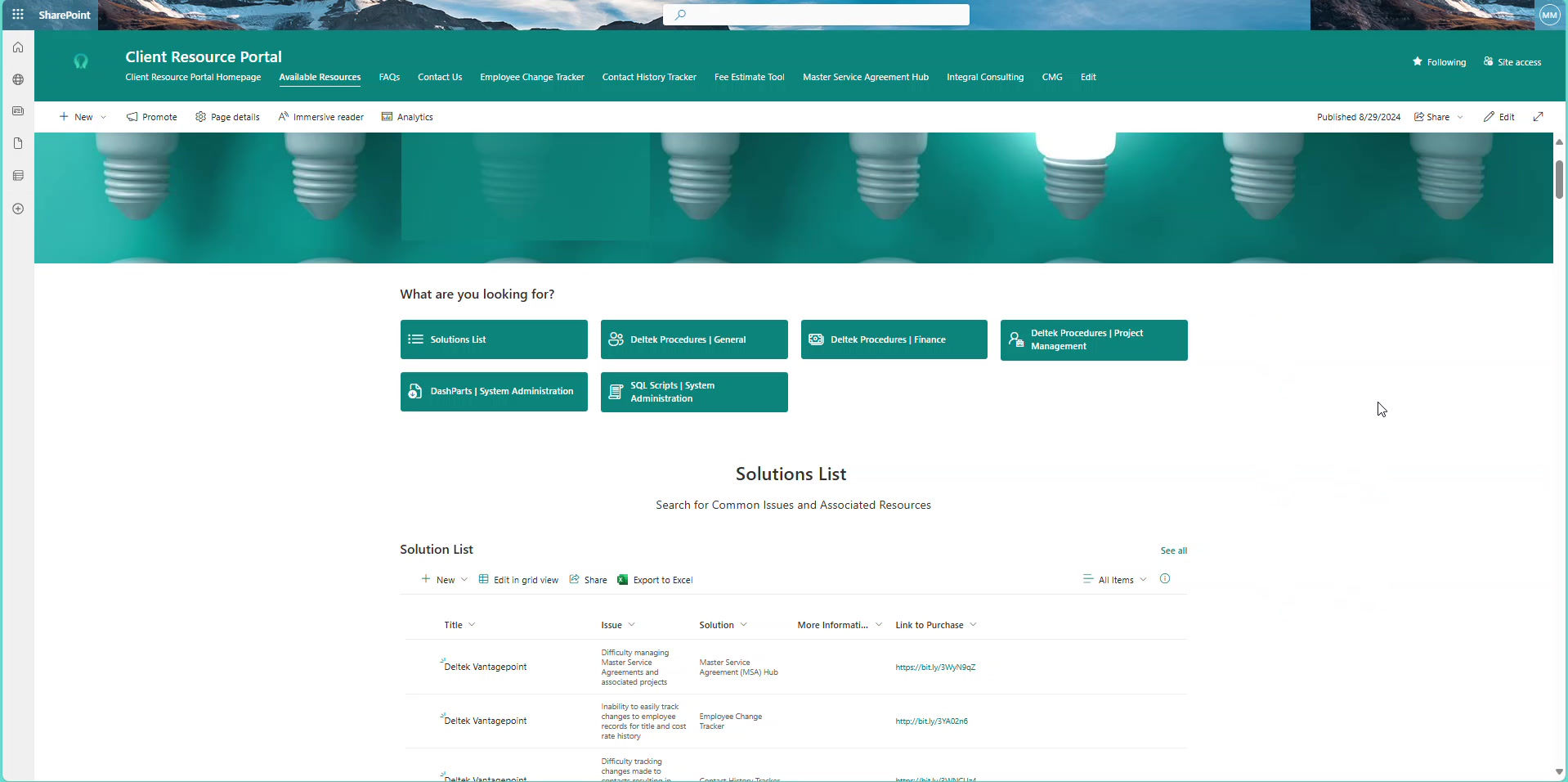
Task: Open the CMG navigation item
Action: [1051, 77]
